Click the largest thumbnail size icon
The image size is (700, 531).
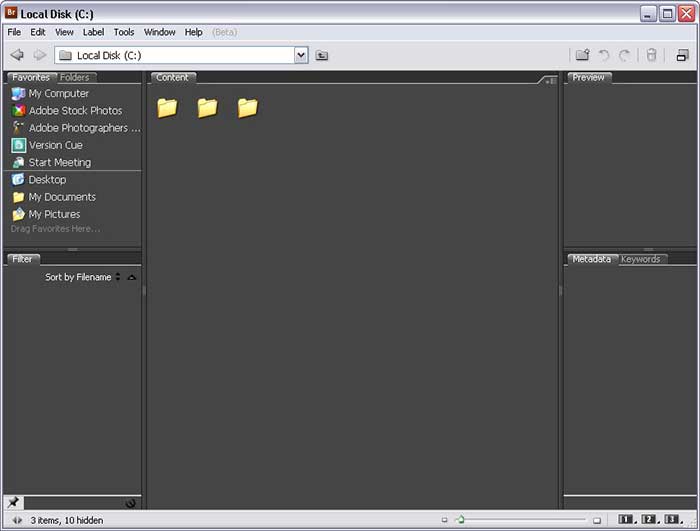tap(597, 520)
